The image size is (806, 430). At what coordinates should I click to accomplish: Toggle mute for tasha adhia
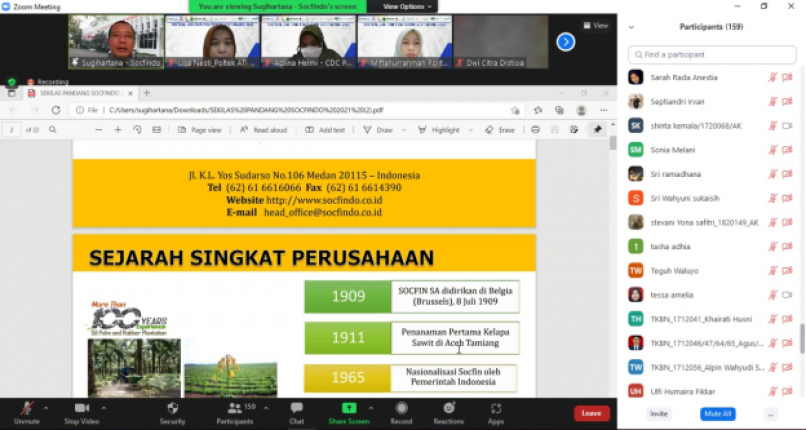[772, 247]
